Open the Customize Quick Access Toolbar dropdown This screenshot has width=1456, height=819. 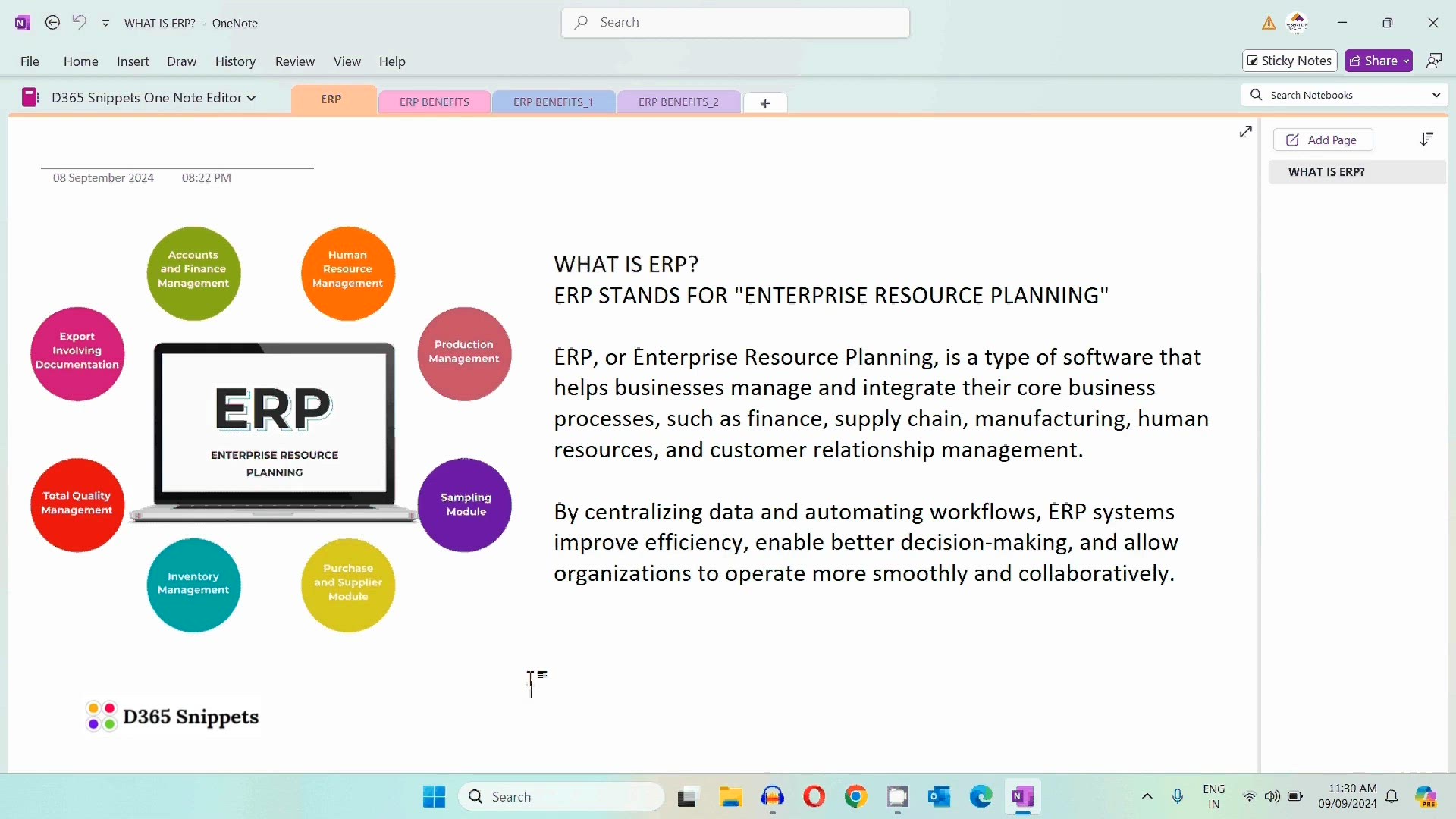point(105,24)
